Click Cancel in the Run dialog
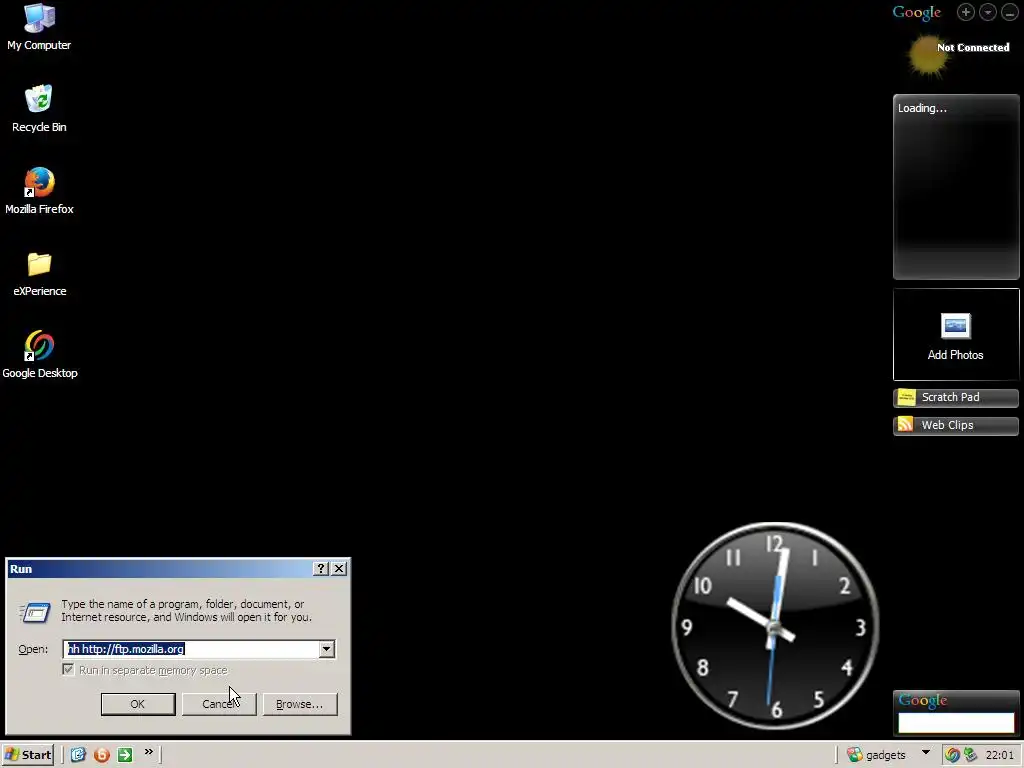Screen dimensions: 1024x768 (x=219, y=704)
